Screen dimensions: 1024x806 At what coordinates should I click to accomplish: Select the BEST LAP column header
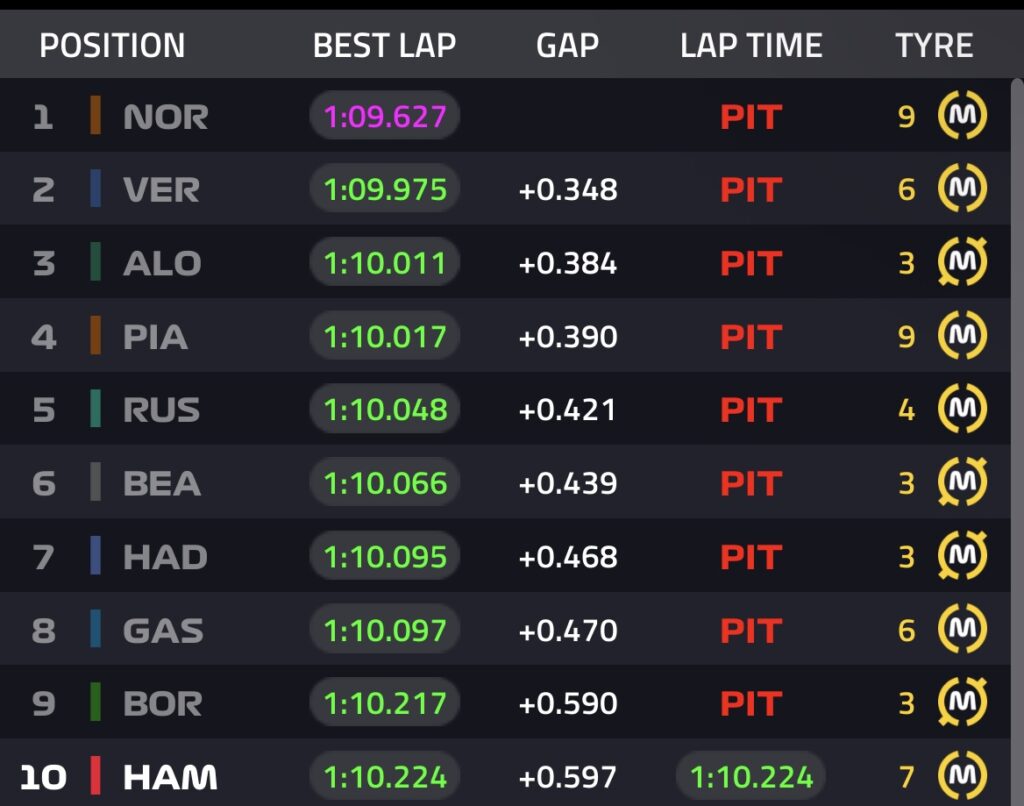pyautogui.click(x=384, y=46)
